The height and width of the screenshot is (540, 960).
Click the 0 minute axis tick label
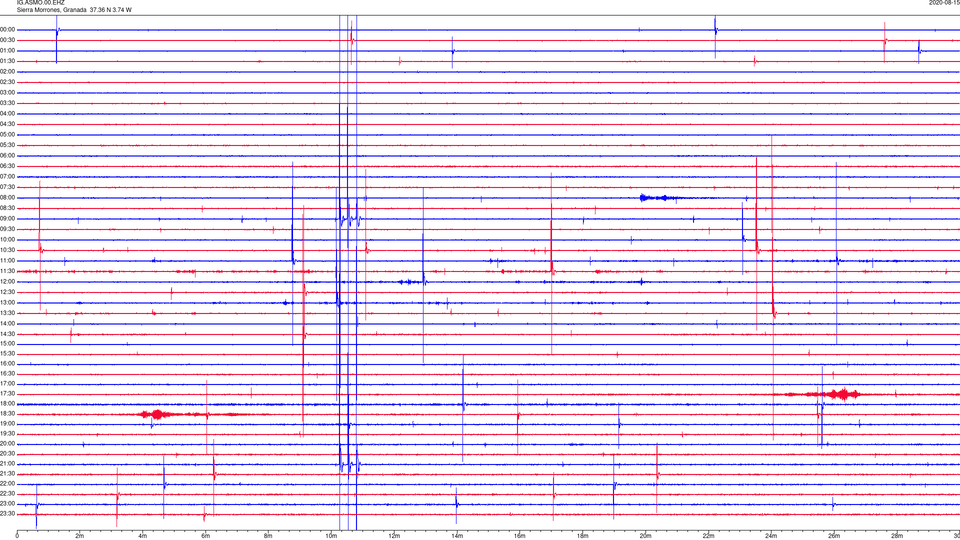(x=17, y=536)
